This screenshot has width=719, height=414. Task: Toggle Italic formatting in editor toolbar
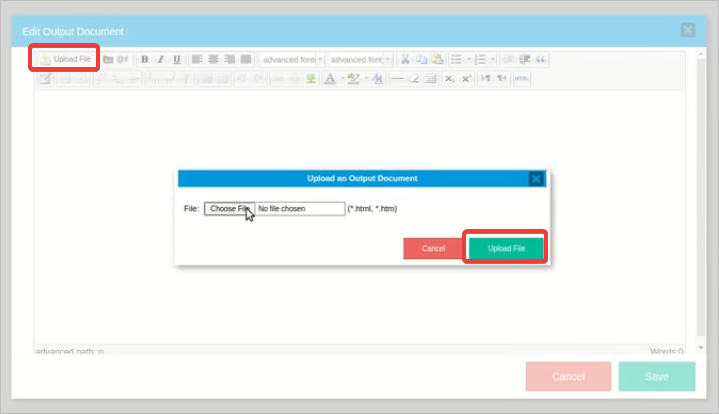point(160,59)
